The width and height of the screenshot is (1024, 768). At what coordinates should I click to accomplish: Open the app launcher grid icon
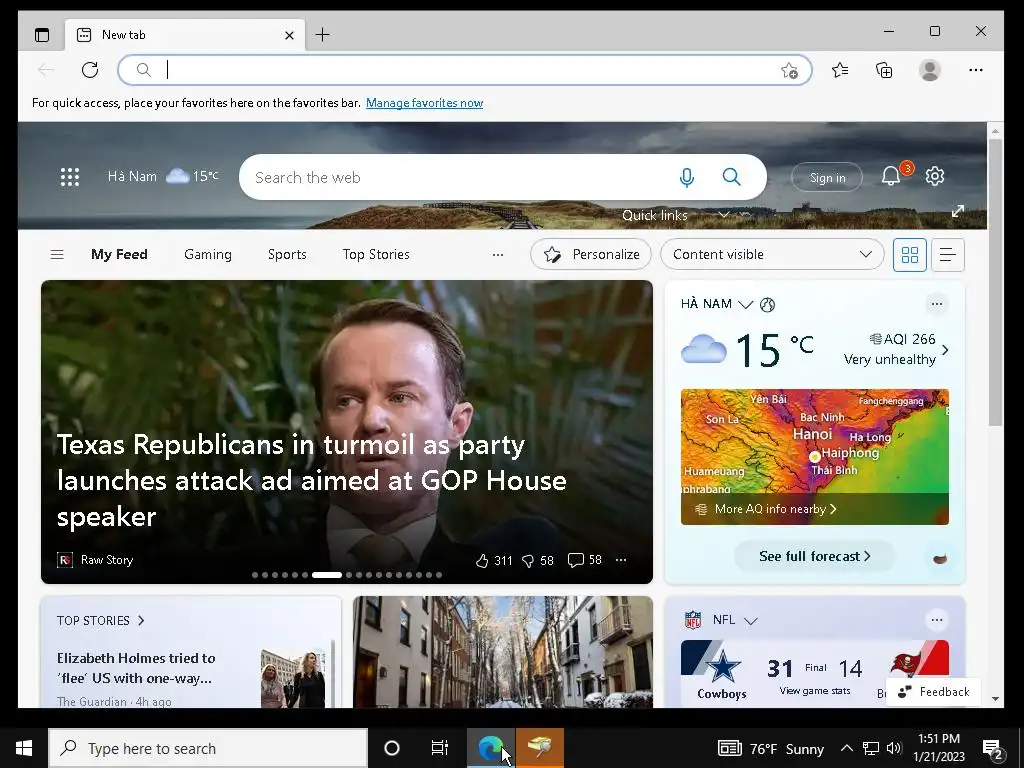[x=70, y=177]
